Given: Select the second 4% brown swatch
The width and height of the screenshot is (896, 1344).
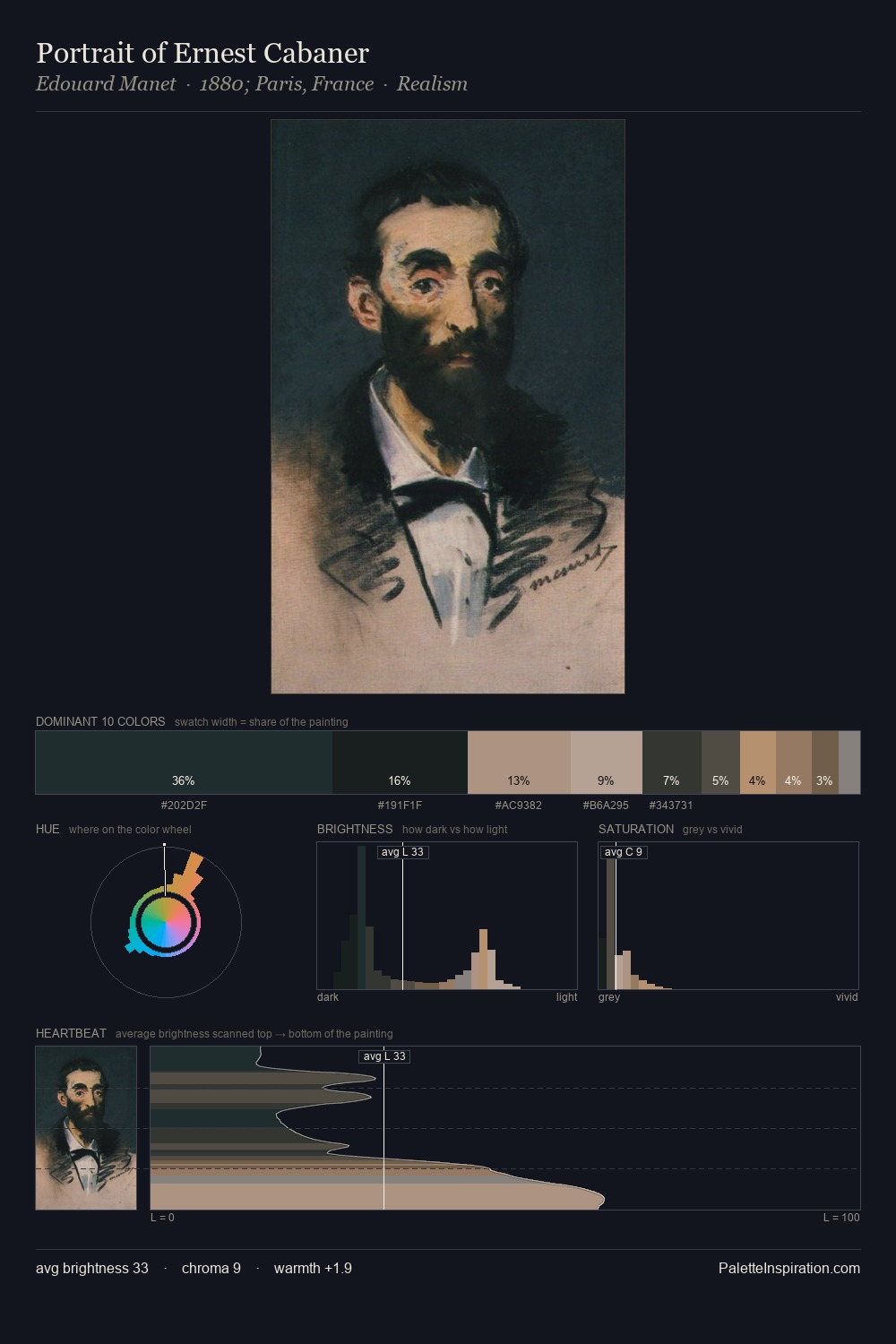Looking at the screenshot, I should pyautogui.click(x=794, y=762).
